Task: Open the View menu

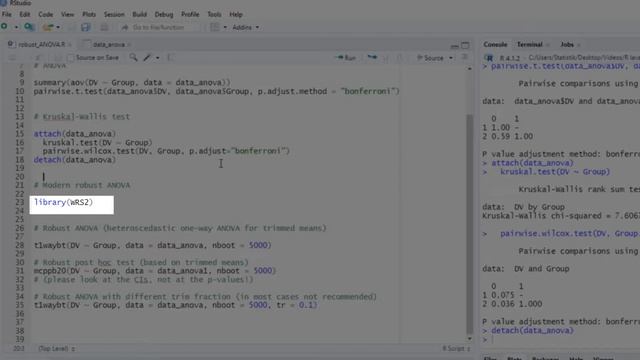Action: [x=68, y=14]
